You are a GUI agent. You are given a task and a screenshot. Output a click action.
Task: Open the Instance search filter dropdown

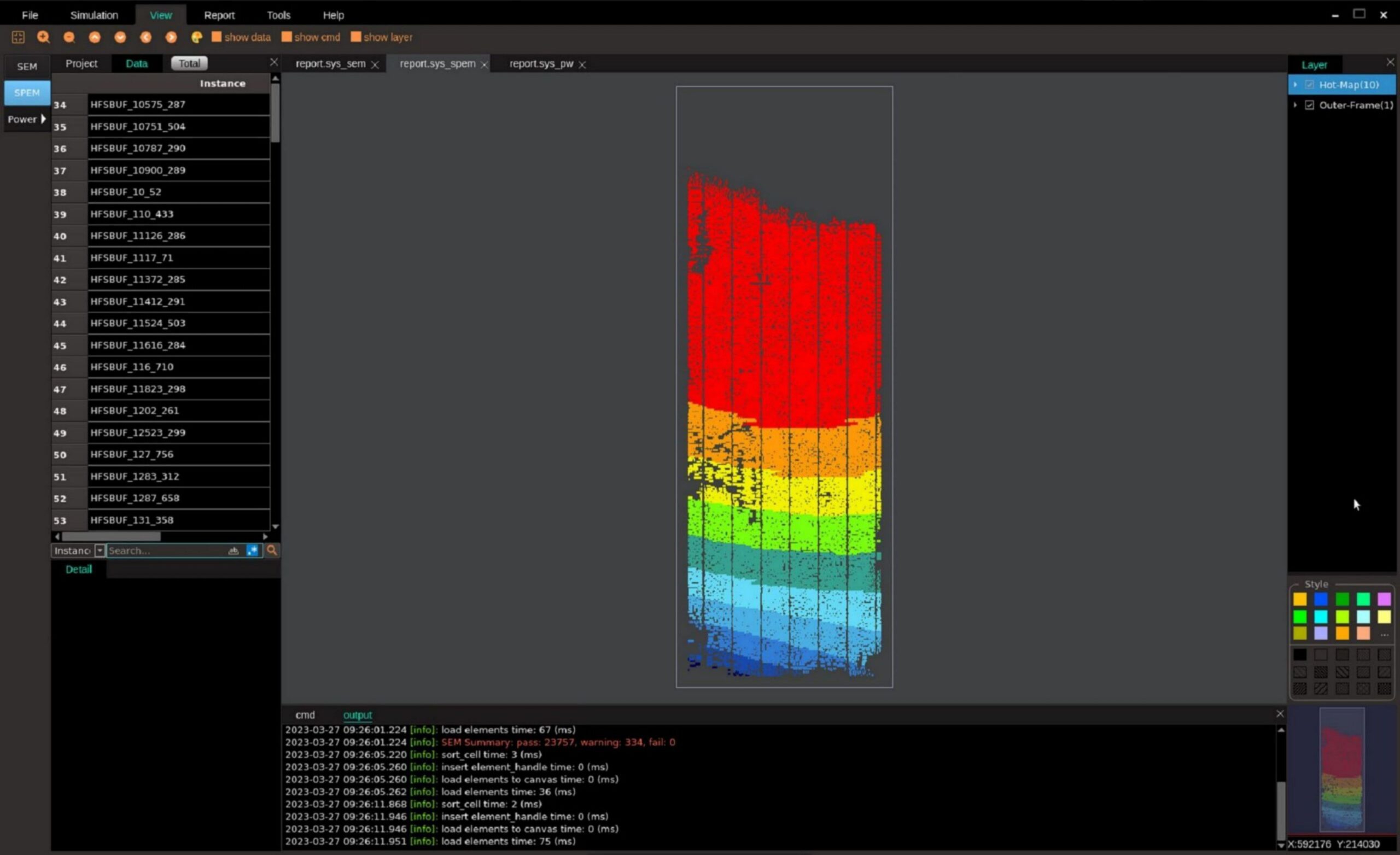coord(100,551)
